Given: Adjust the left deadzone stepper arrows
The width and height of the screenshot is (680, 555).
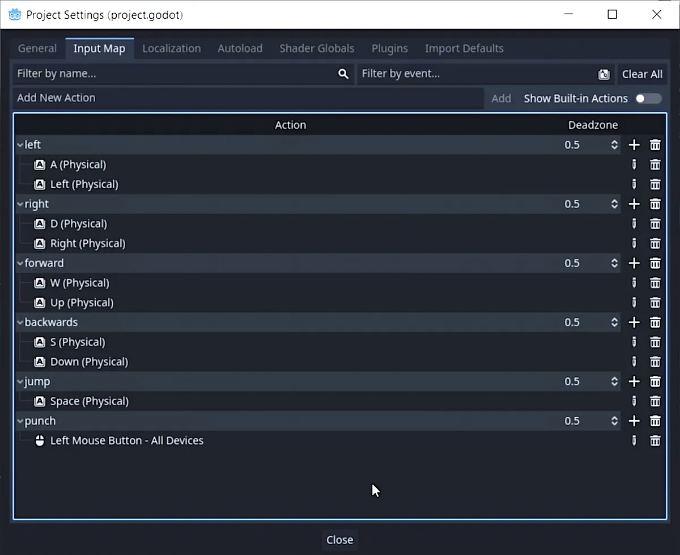Looking at the screenshot, I should click(614, 145).
